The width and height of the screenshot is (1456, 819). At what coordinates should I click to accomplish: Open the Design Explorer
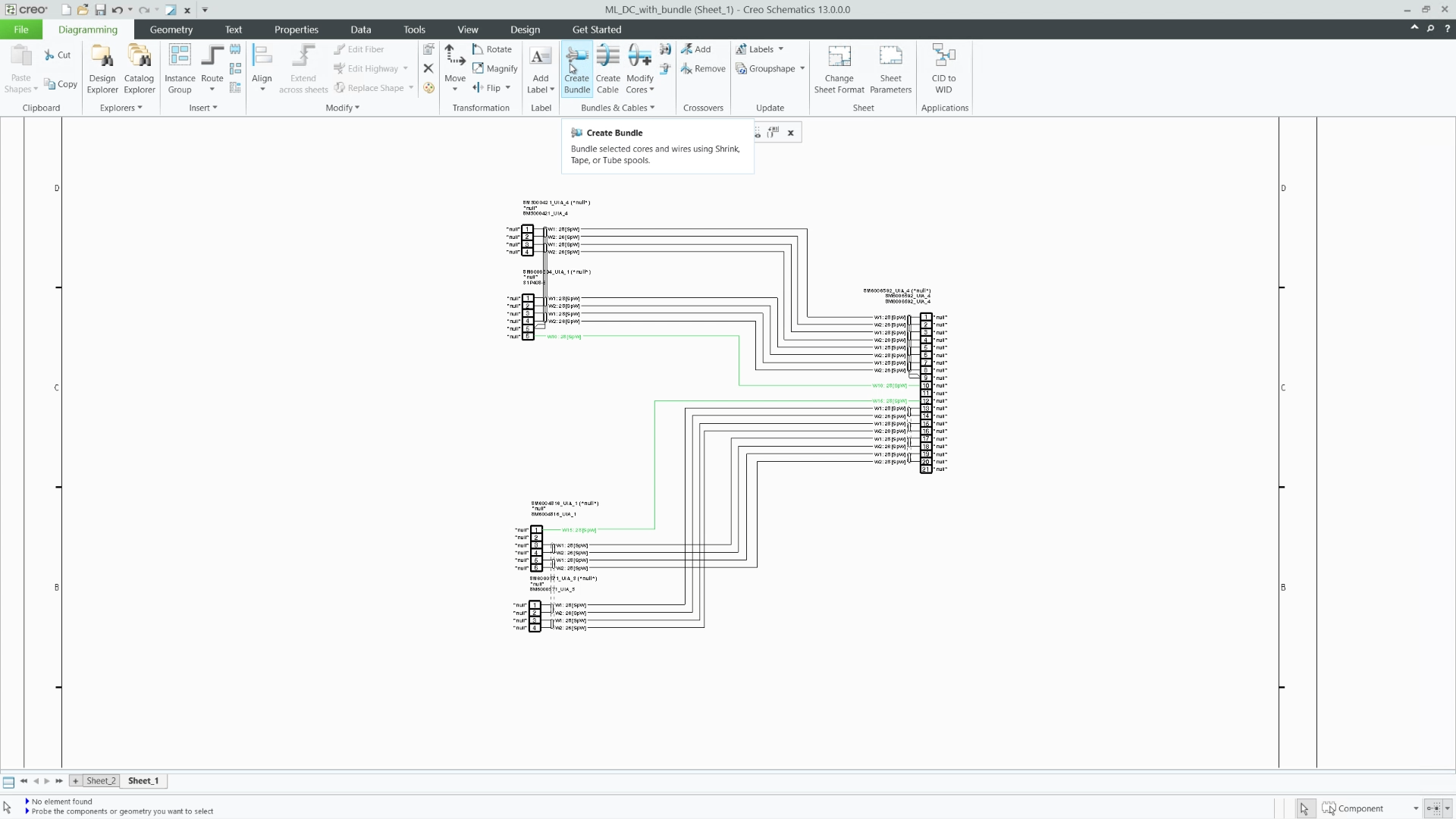point(102,69)
